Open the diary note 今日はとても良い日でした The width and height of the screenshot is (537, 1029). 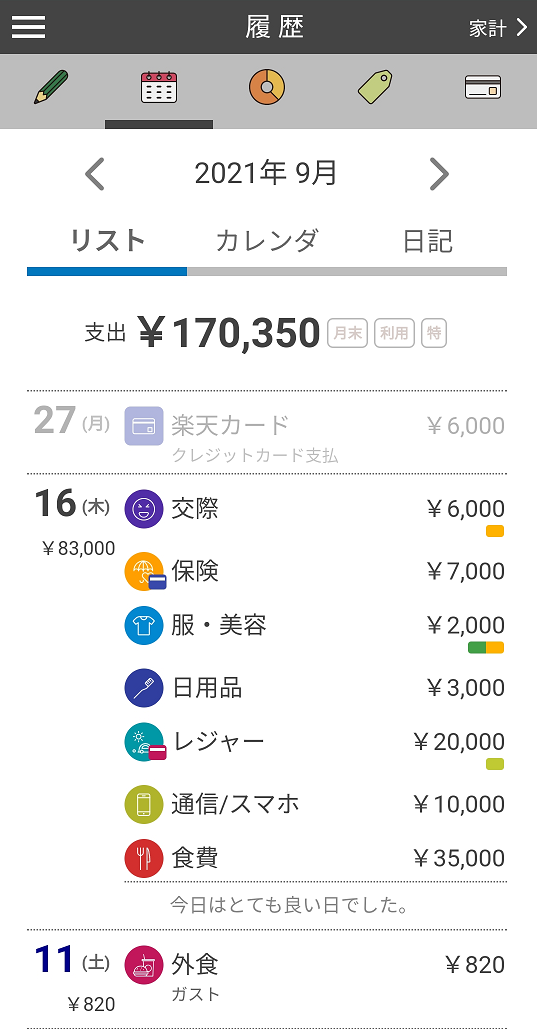290,906
